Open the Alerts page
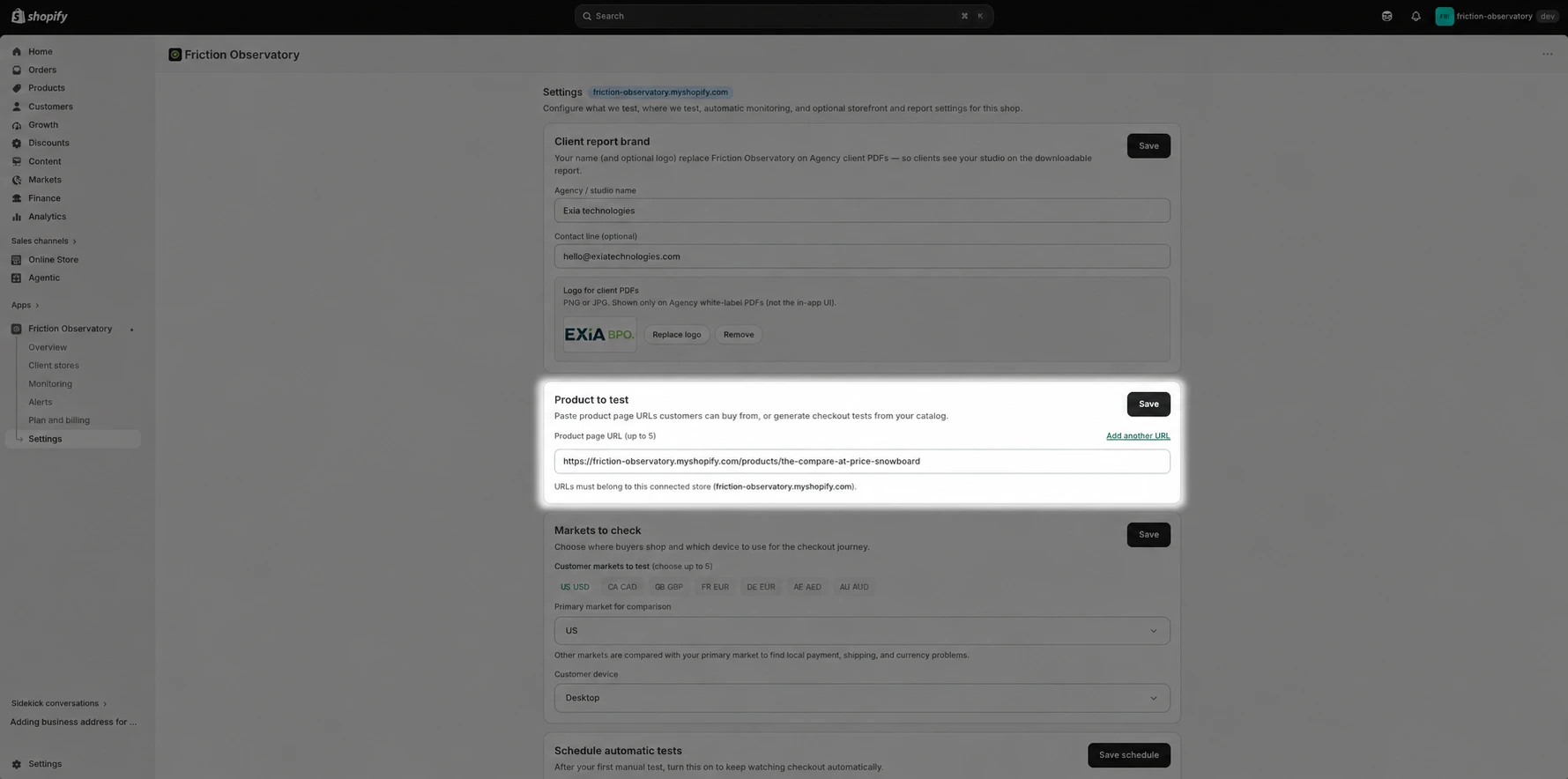This screenshot has width=1568, height=779. coord(41,402)
